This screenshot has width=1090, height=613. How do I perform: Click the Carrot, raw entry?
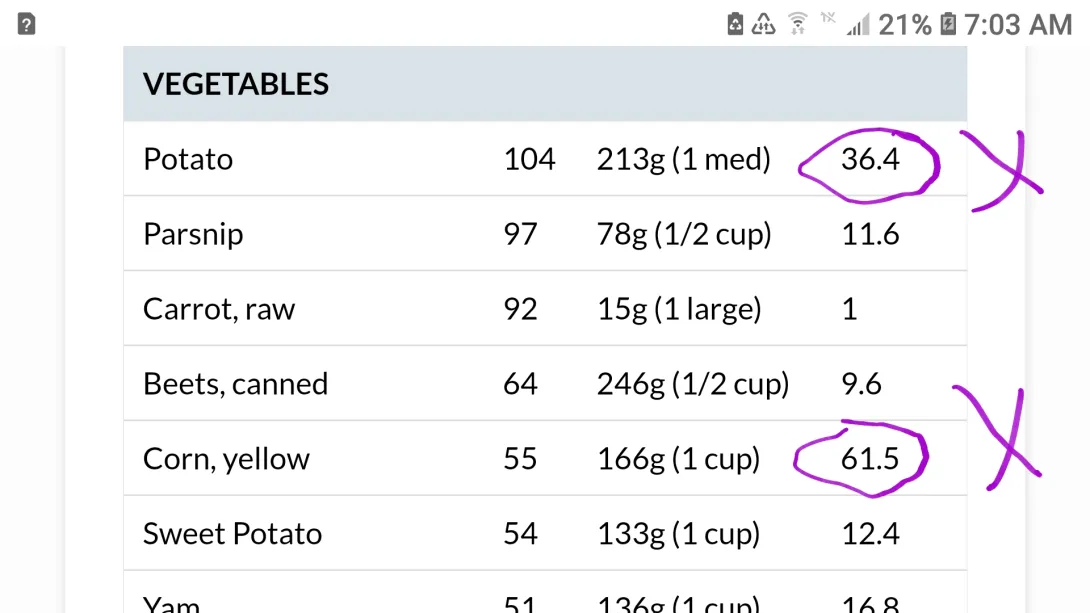click(219, 309)
